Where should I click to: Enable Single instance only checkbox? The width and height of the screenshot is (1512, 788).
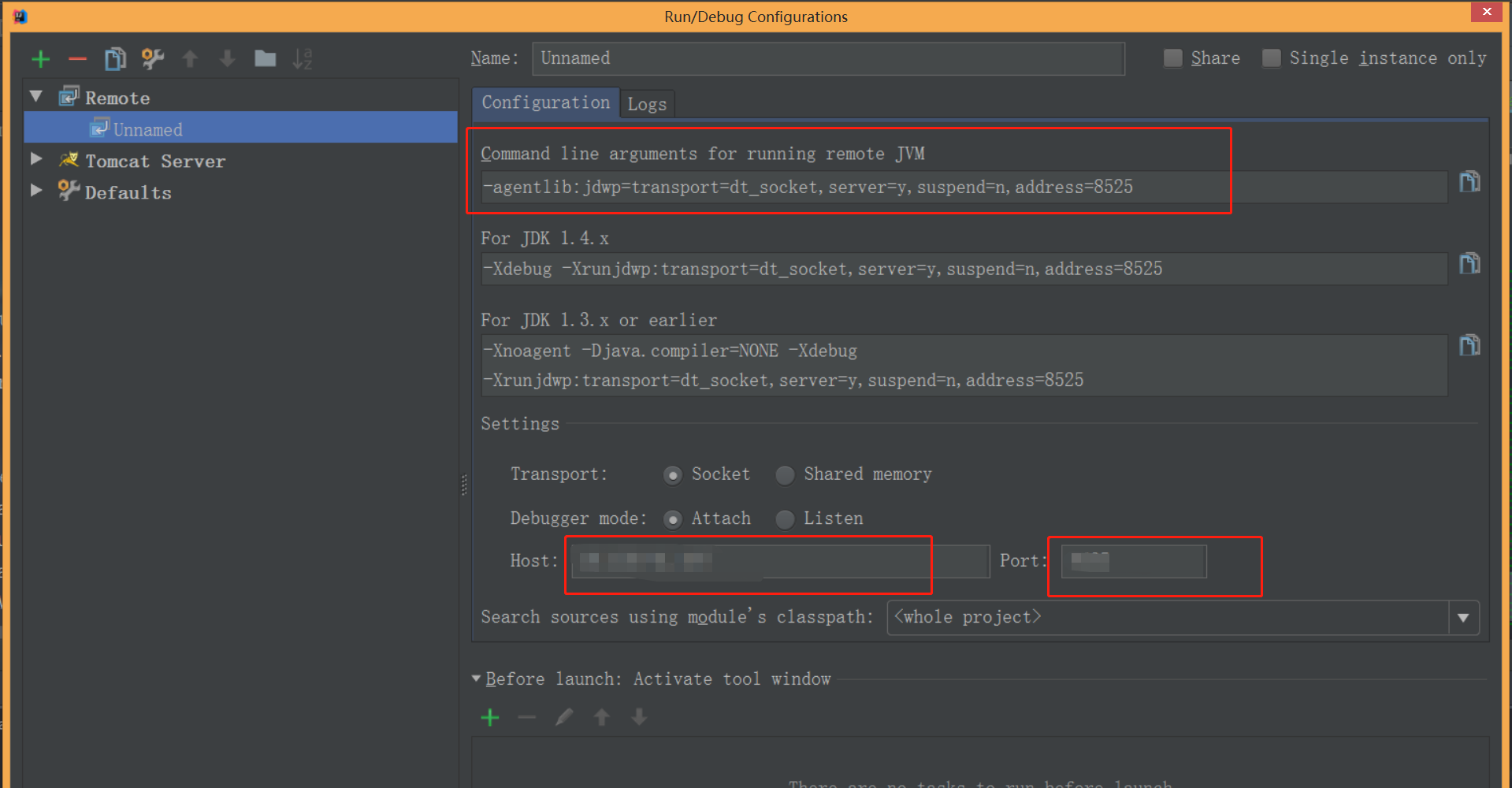click(x=1271, y=58)
